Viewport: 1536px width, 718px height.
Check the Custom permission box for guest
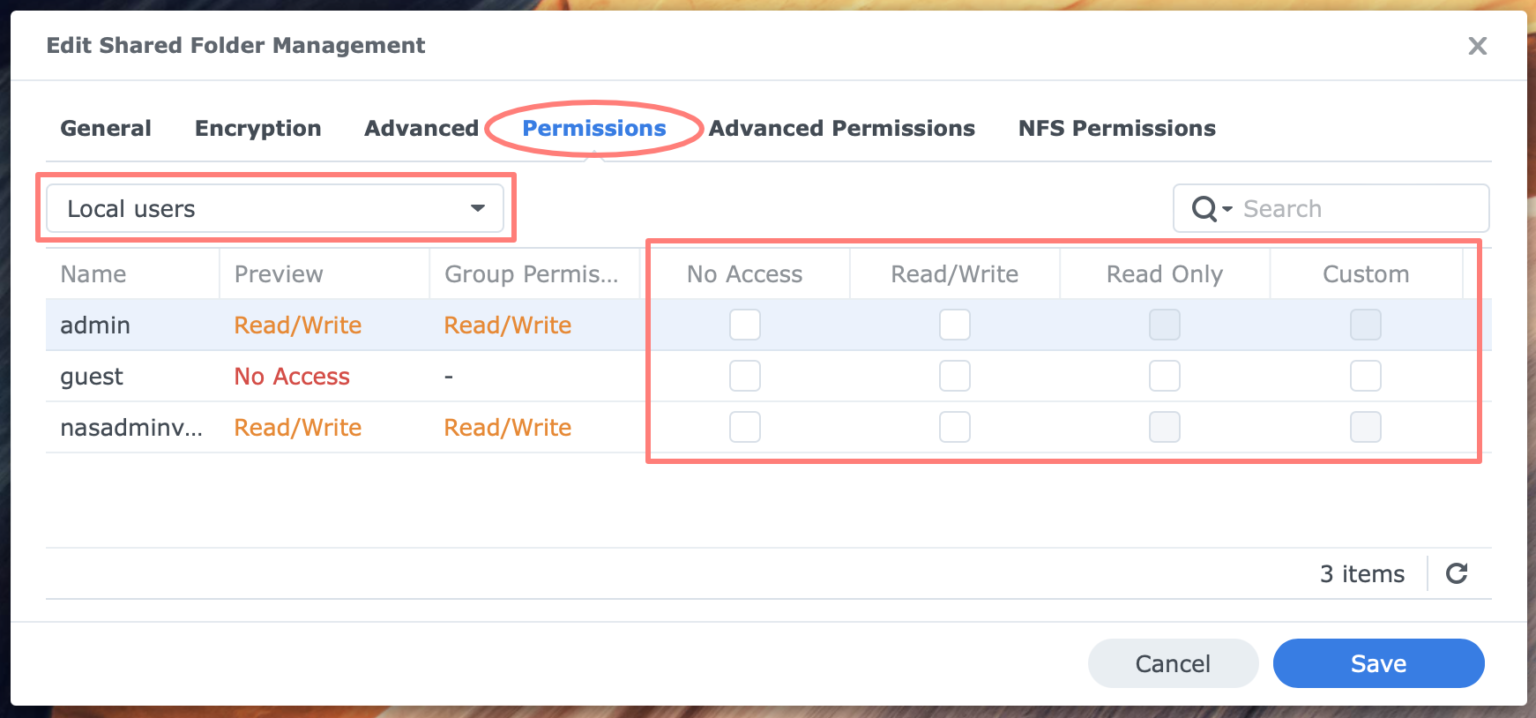click(1365, 375)
